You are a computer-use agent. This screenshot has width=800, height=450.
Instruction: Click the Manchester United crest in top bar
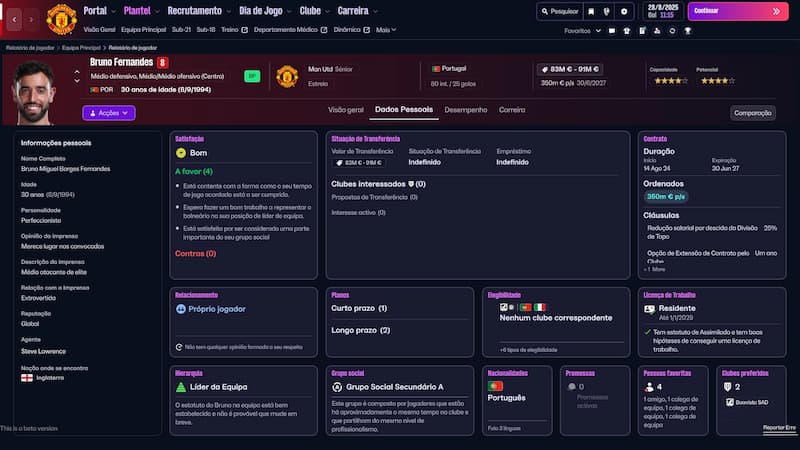tap(61, 16)
